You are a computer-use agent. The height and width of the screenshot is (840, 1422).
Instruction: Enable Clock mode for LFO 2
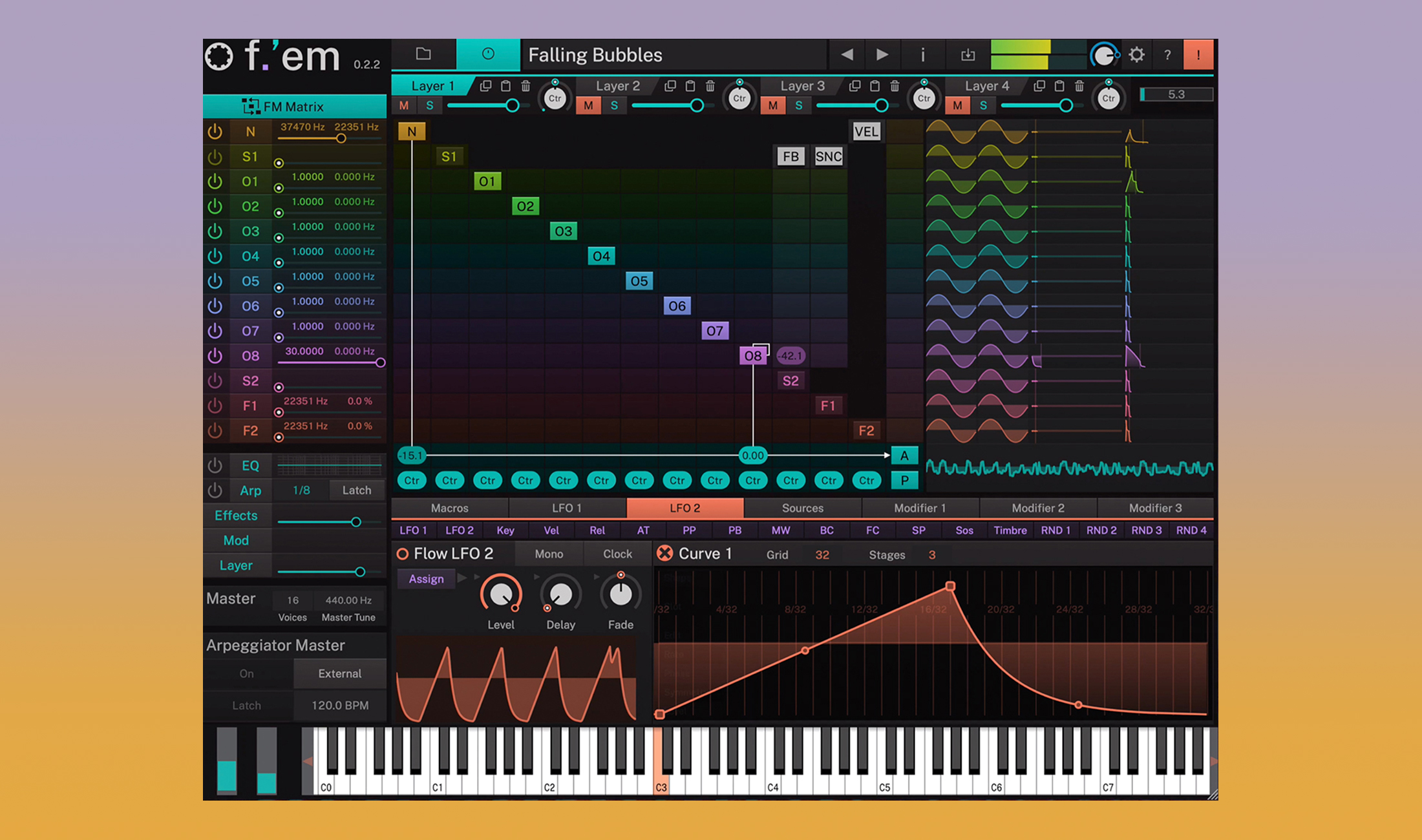pyautogui.click(x=617, y=554)
